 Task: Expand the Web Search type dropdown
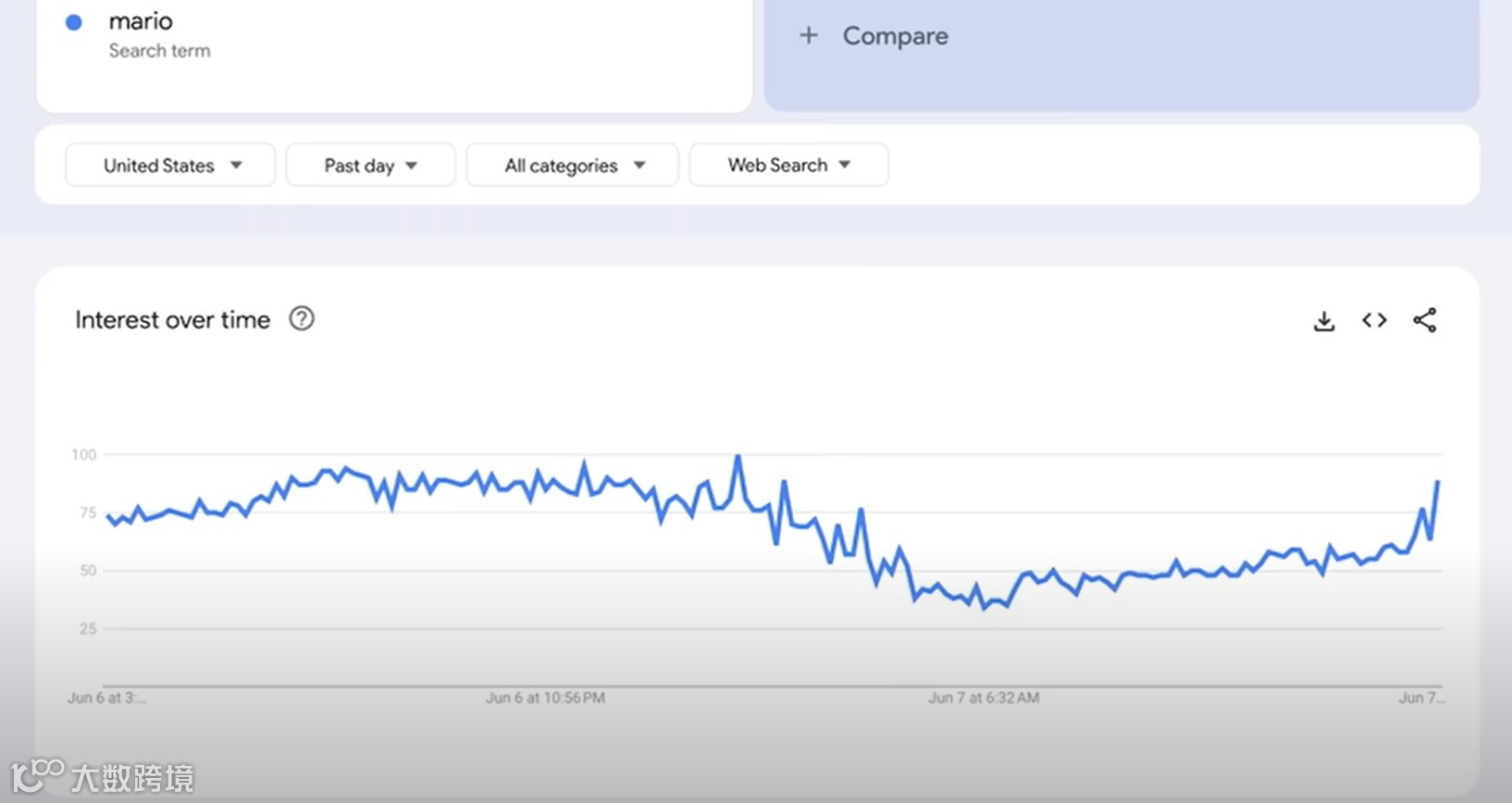click(x=788, y=166)
